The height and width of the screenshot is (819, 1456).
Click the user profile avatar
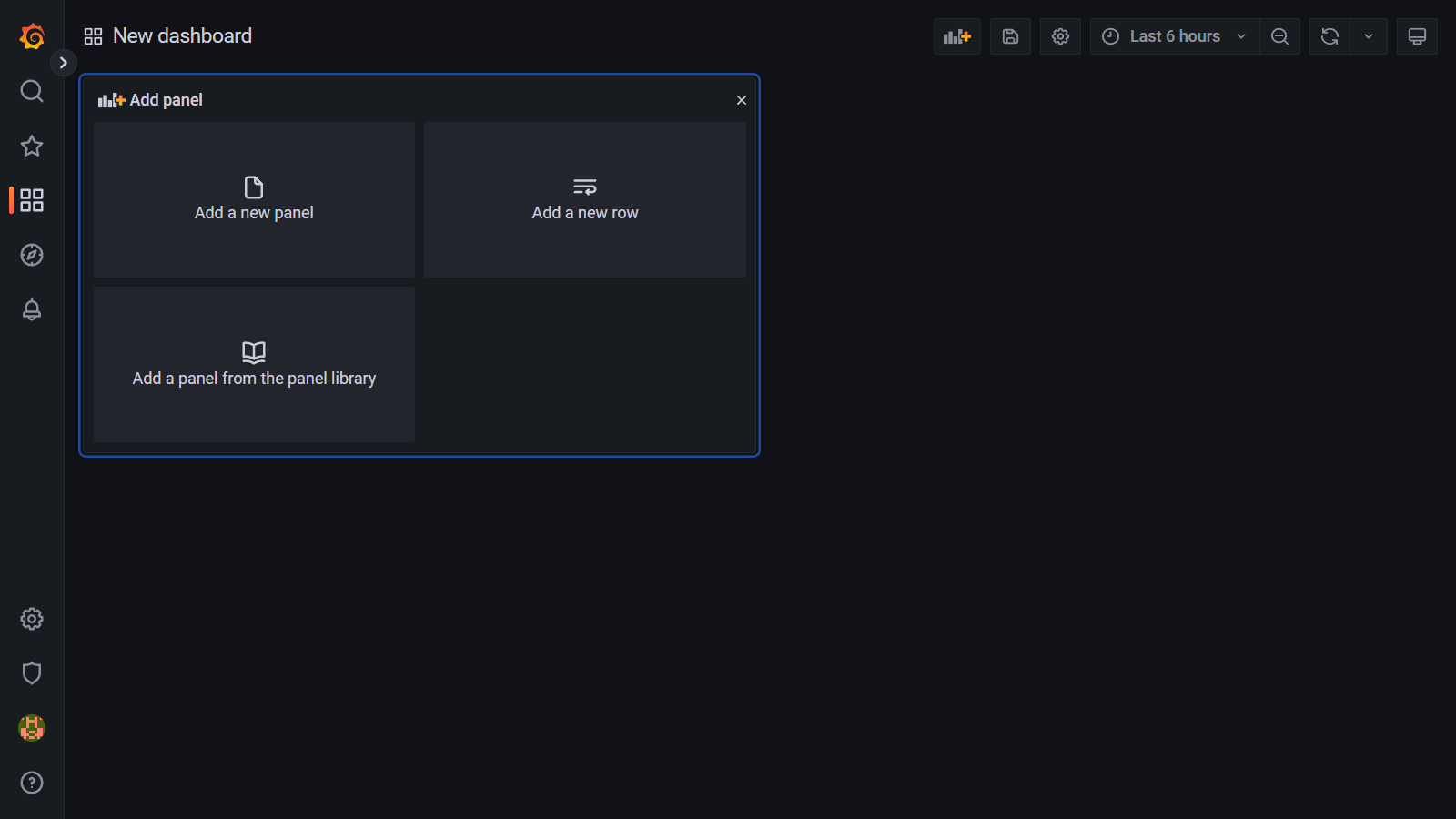[x=32, y=728]
